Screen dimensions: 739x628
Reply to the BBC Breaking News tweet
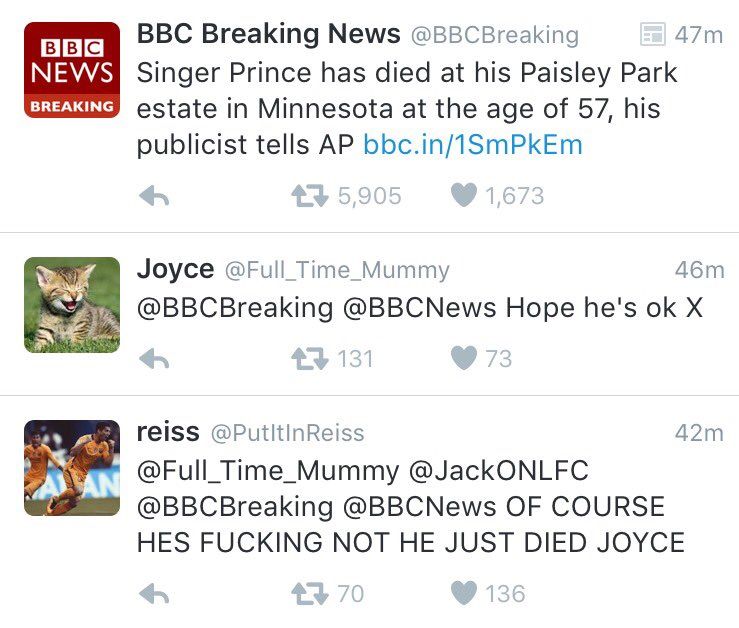click(154, 196)
